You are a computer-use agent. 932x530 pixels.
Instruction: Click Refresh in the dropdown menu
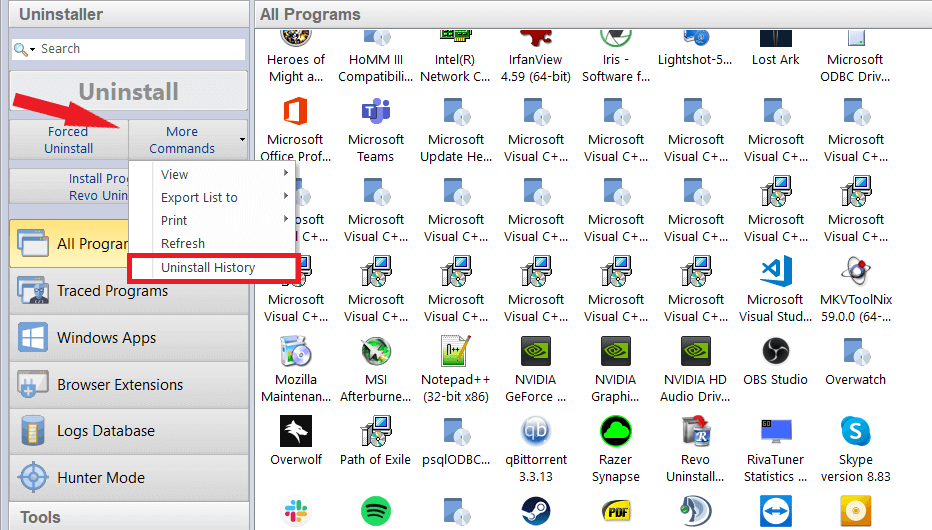183,243
